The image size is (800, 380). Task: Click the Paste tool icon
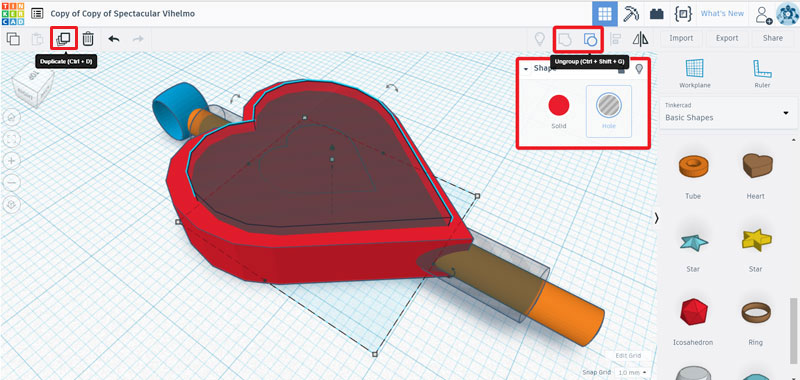click(38, 39)
